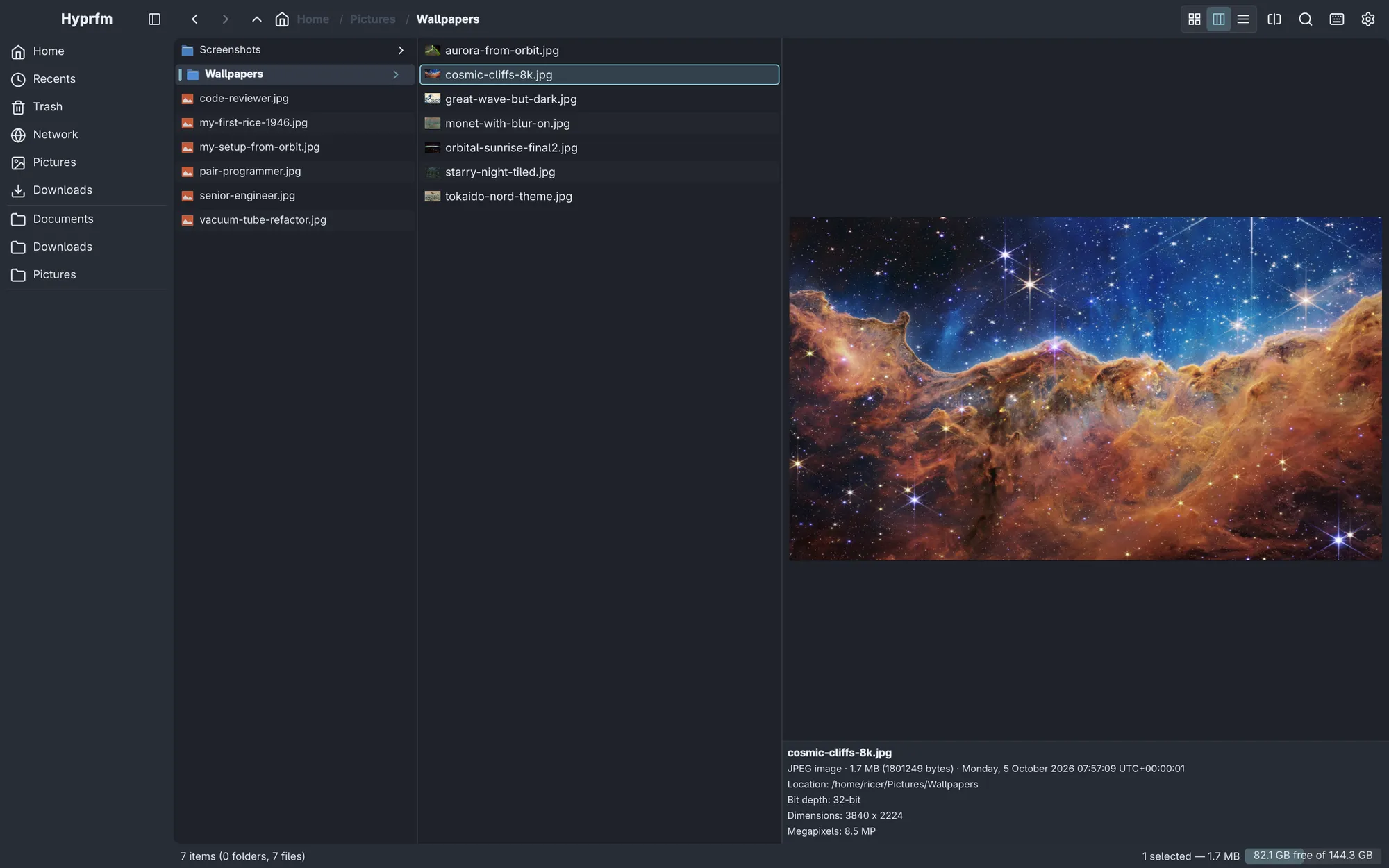Open Recents in the sidebar

click(x=87, y=79)
